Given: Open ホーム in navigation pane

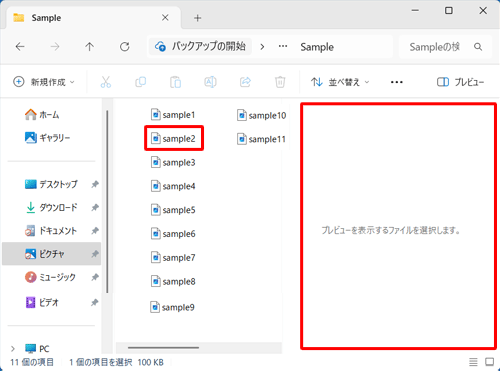Looking at the screenshot, I should [x=42, y=115].
